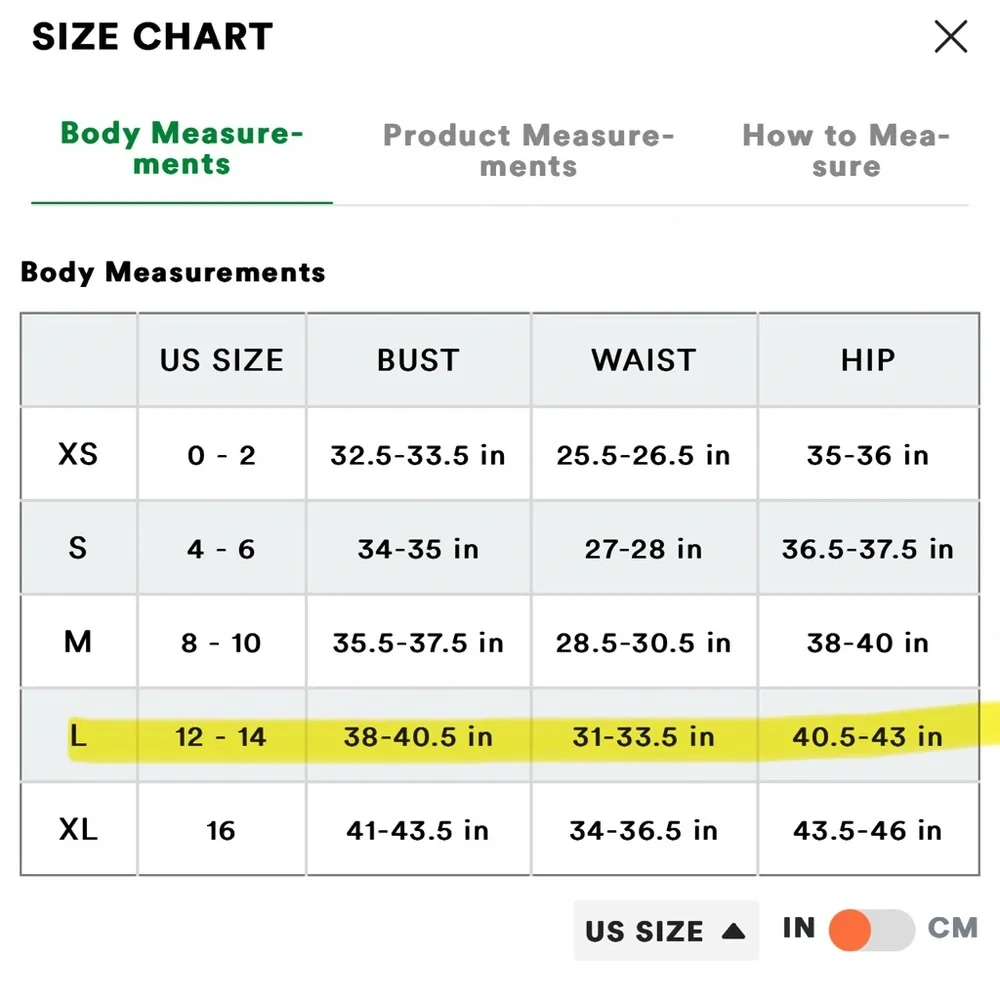Select the 12 - 14 size cell
The image size is (1000, 1000).
[221, 736]
